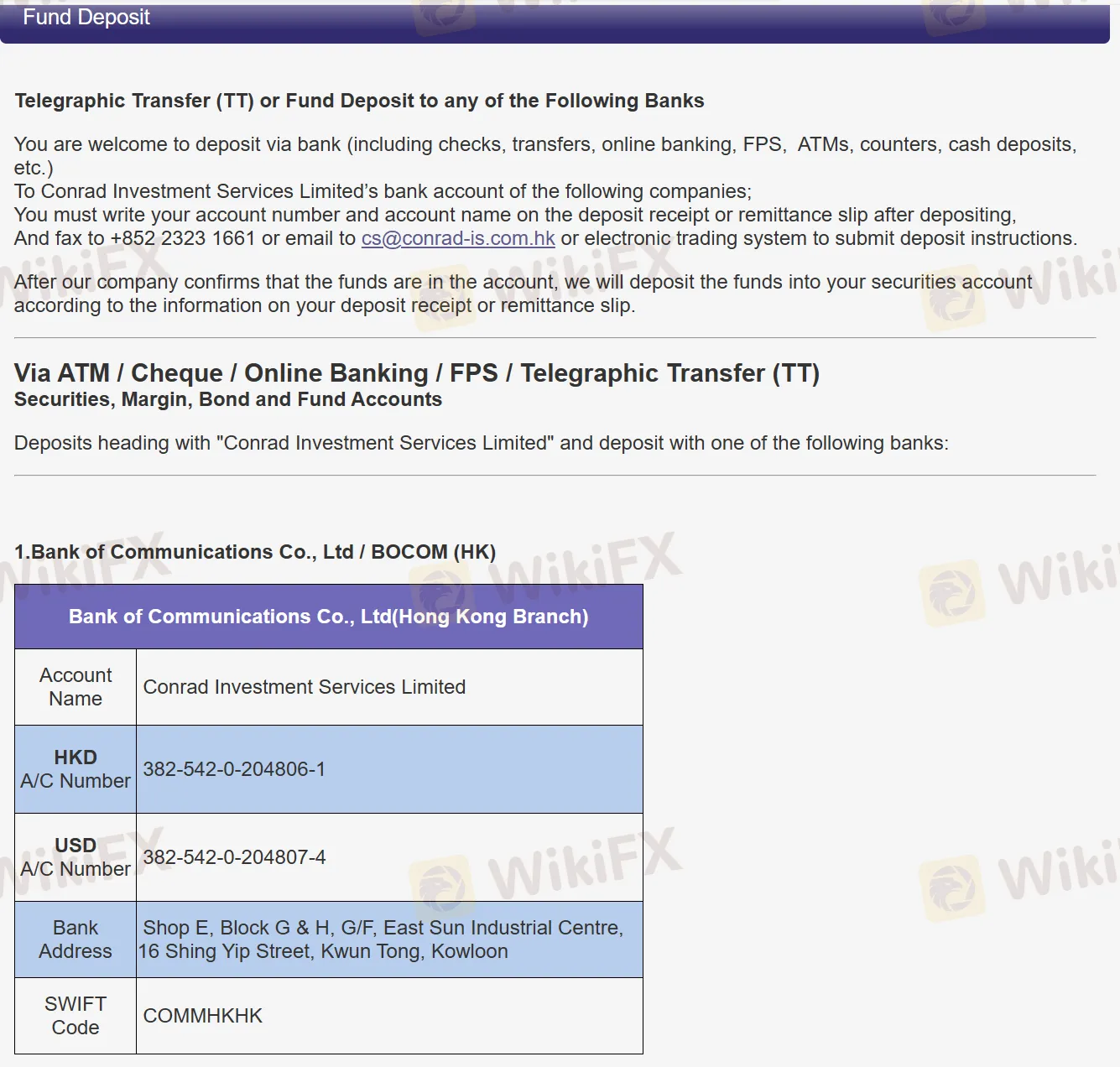
Task: Click the Bank Address label cell
Action: click(x=76, y=939)
